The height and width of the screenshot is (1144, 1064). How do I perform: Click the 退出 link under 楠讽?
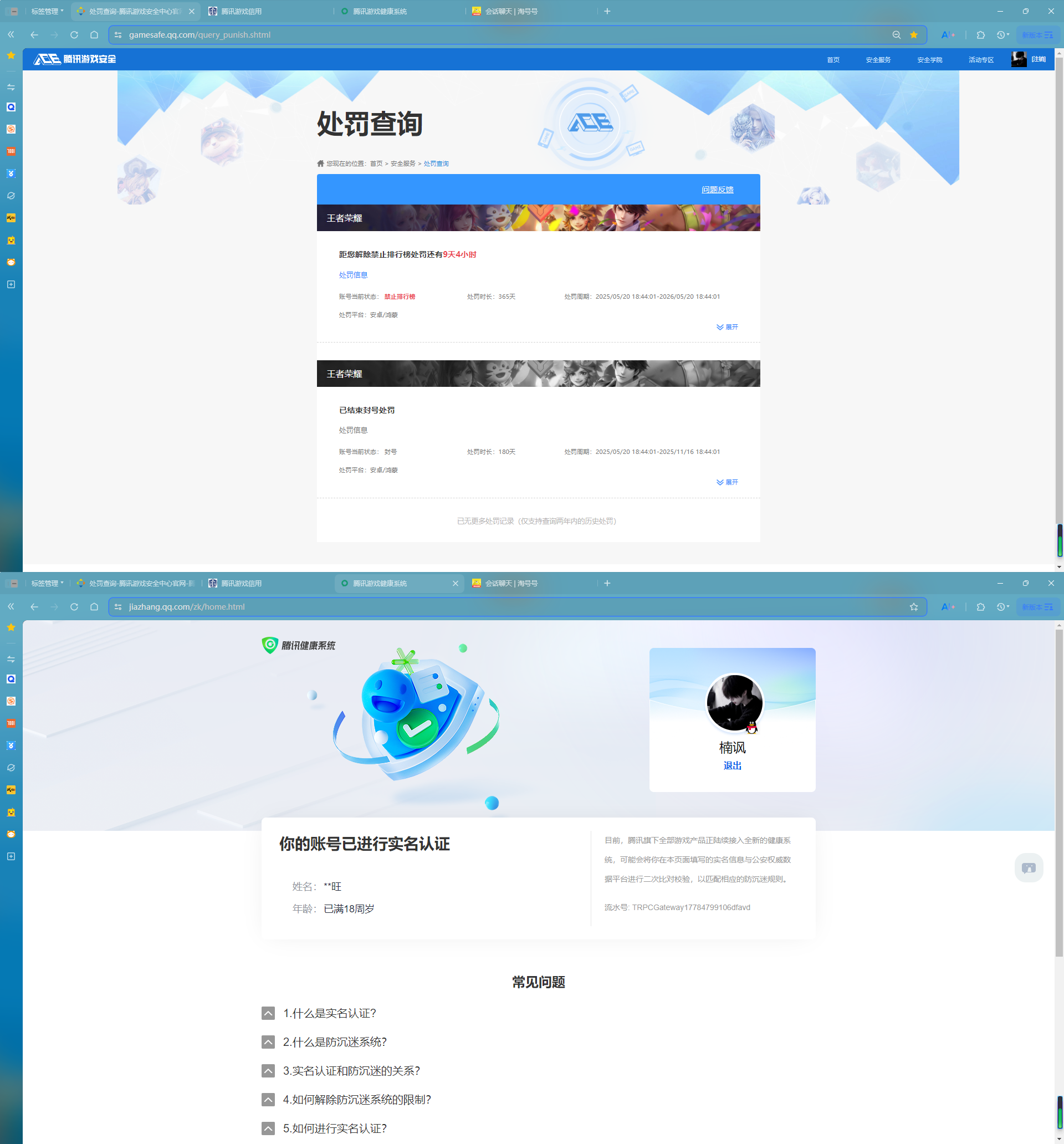click(x=732, y=765)
